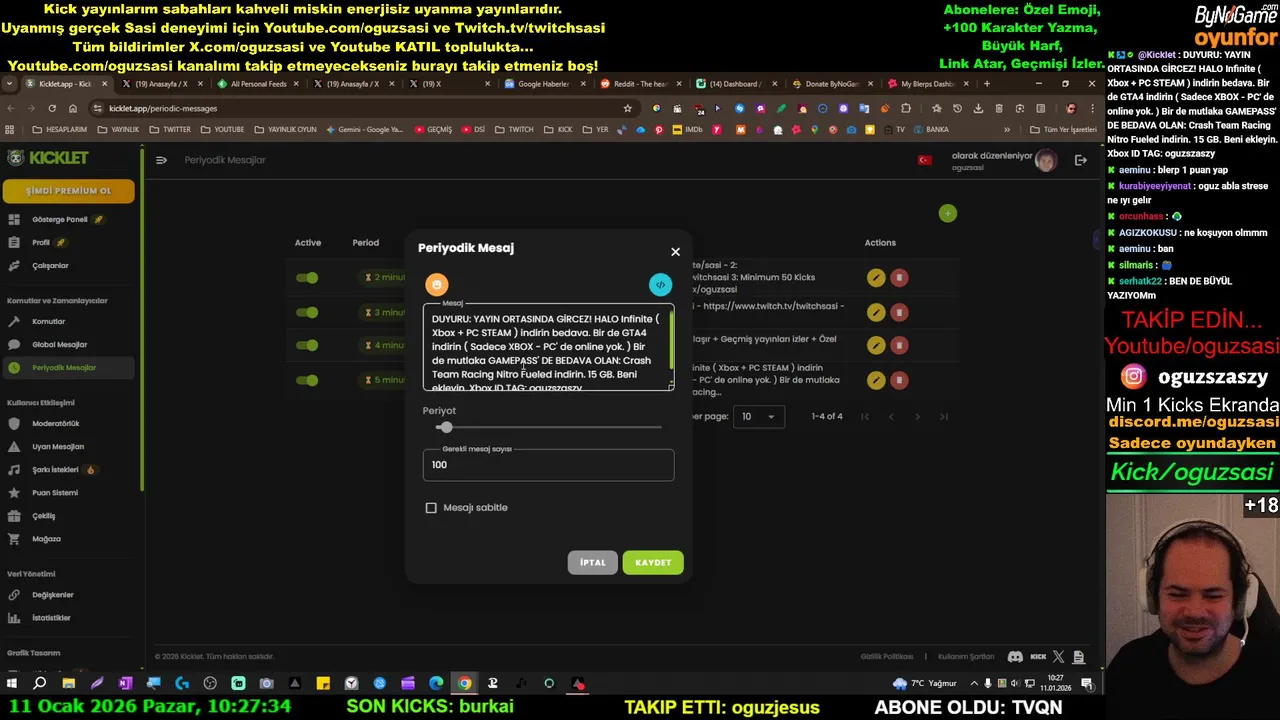Open a new browser tab
Screen dimensions: 1280x720
click(x=987, y=84)
